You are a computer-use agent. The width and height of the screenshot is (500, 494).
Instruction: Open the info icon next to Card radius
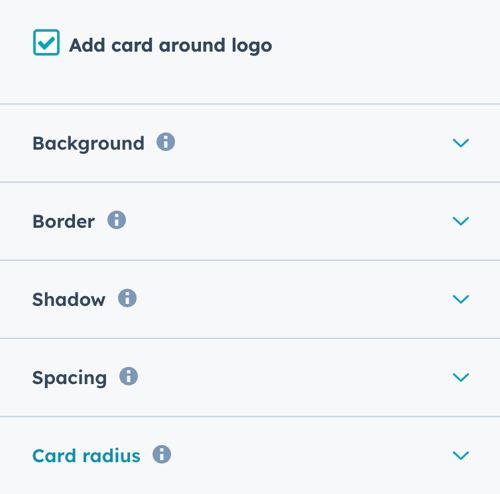pyautogui.click(x=162, y=454)
